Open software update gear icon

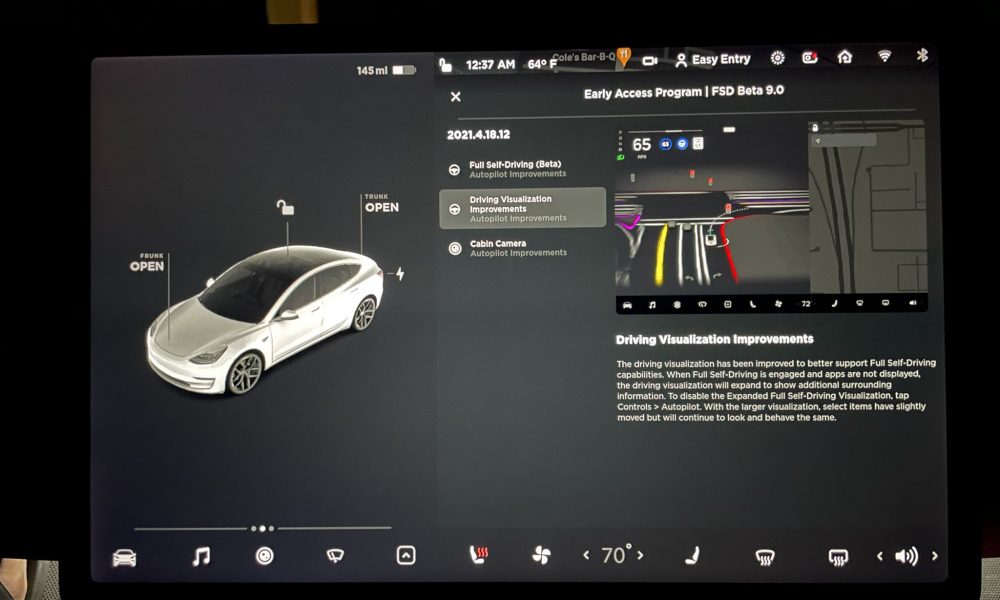click(777, 58)
